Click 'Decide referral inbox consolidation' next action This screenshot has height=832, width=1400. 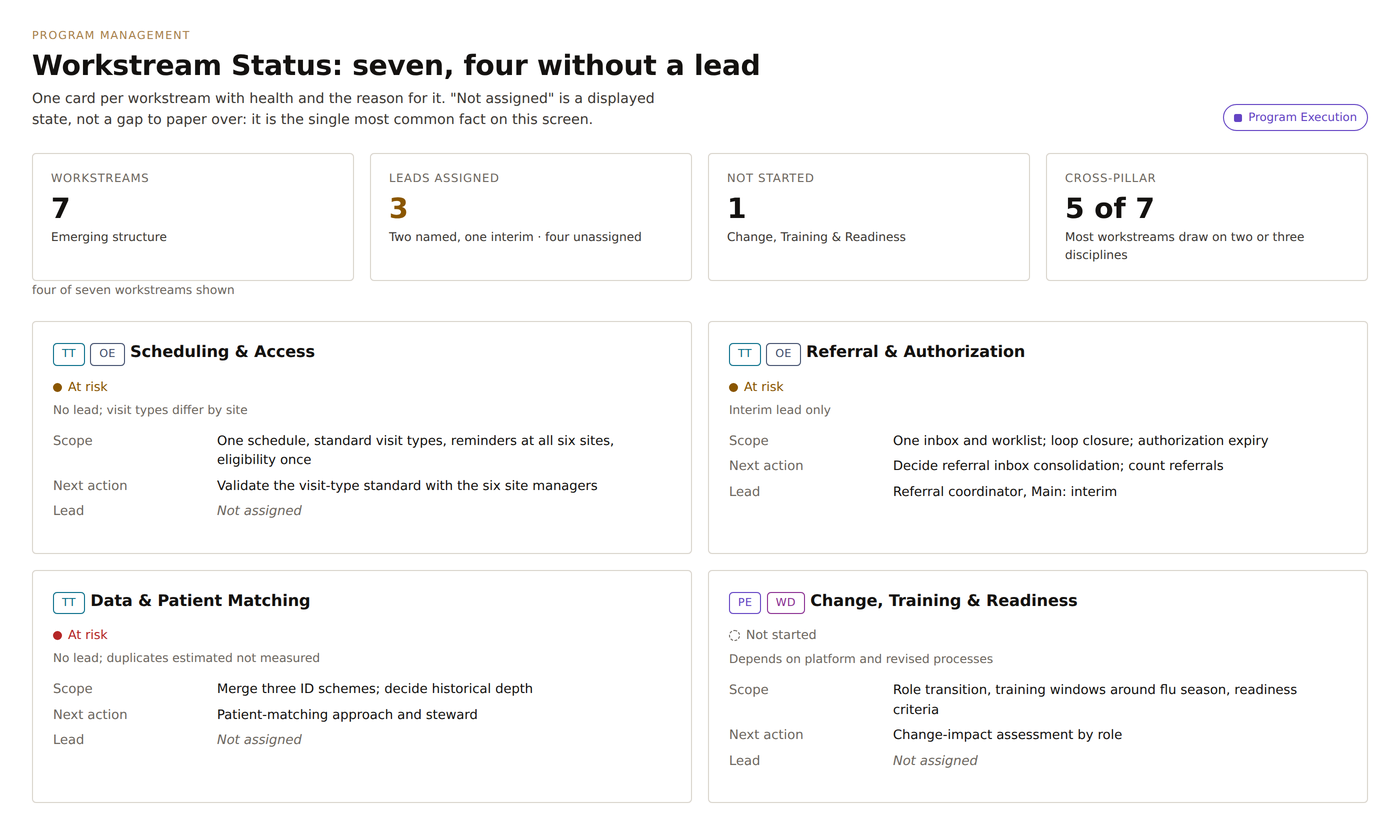click(1058, 466)
